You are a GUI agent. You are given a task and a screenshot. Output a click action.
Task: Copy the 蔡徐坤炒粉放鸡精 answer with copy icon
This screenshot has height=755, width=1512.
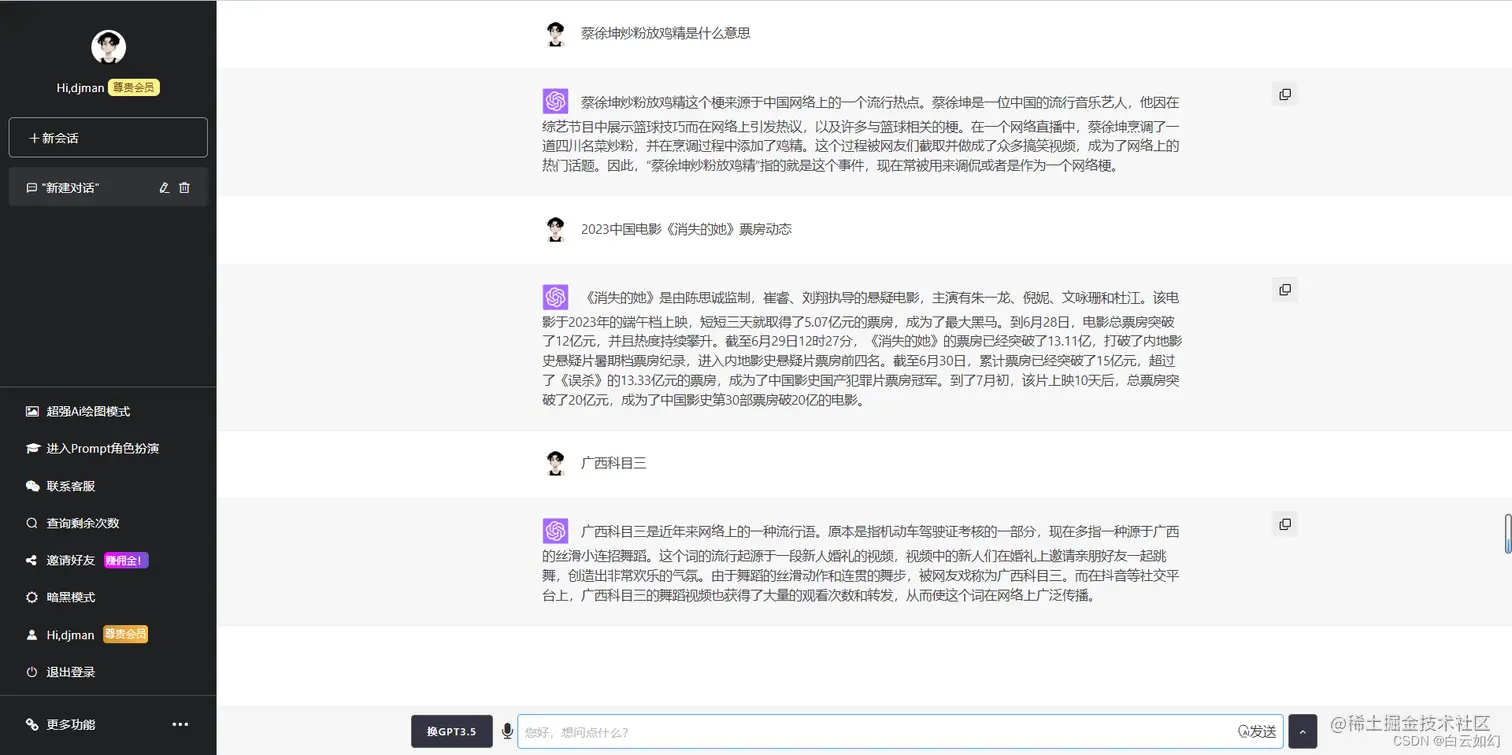coord(1284,93)
